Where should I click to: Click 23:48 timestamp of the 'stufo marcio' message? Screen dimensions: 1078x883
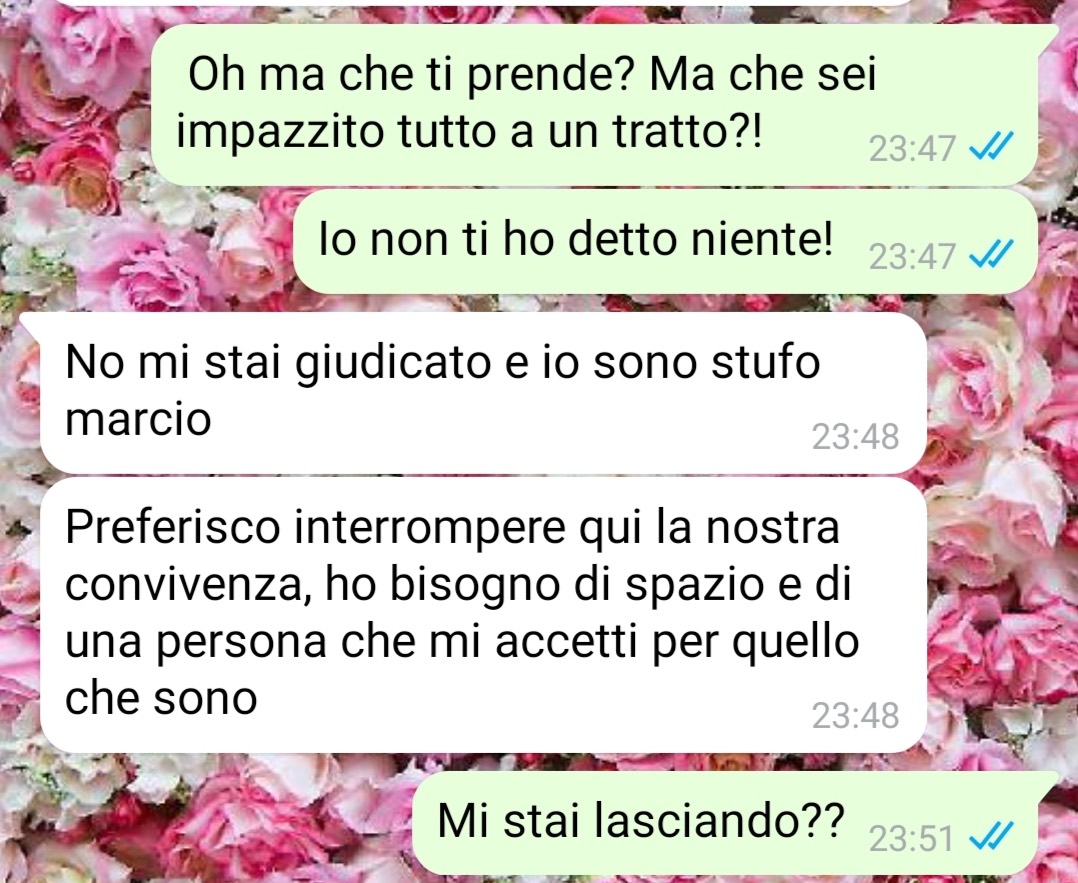855,436
